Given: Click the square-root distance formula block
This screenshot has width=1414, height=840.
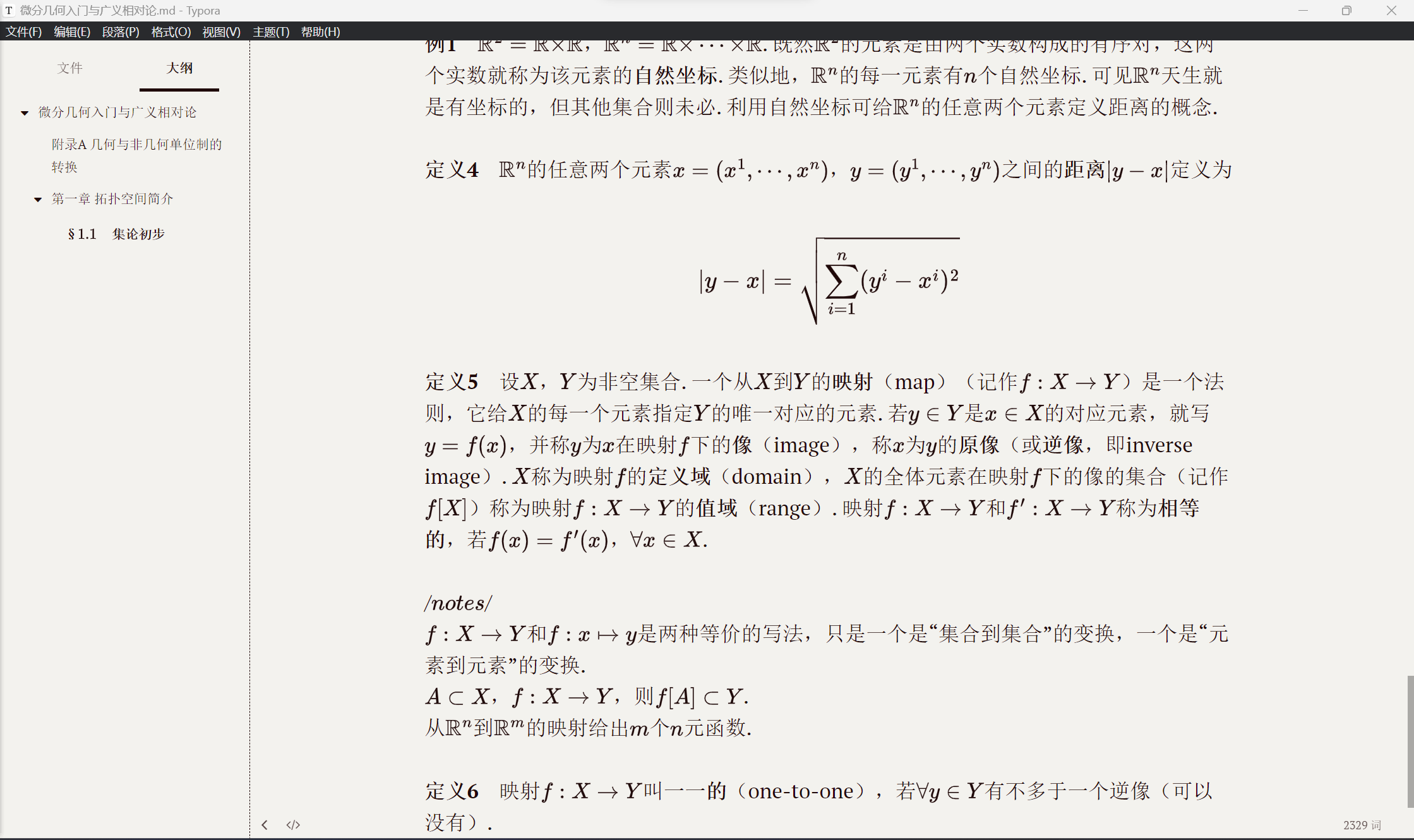Looking at the screenshot, I should click(829, 281).
